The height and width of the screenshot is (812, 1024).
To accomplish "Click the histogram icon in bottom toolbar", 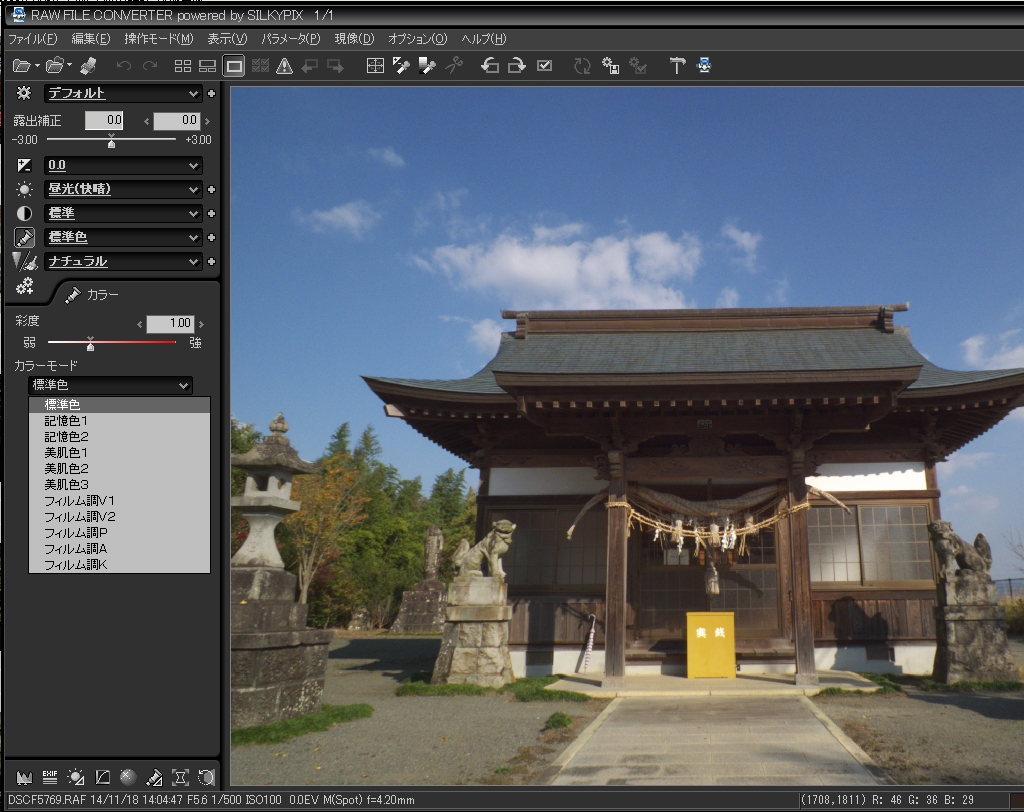I will tap(24, 776).
